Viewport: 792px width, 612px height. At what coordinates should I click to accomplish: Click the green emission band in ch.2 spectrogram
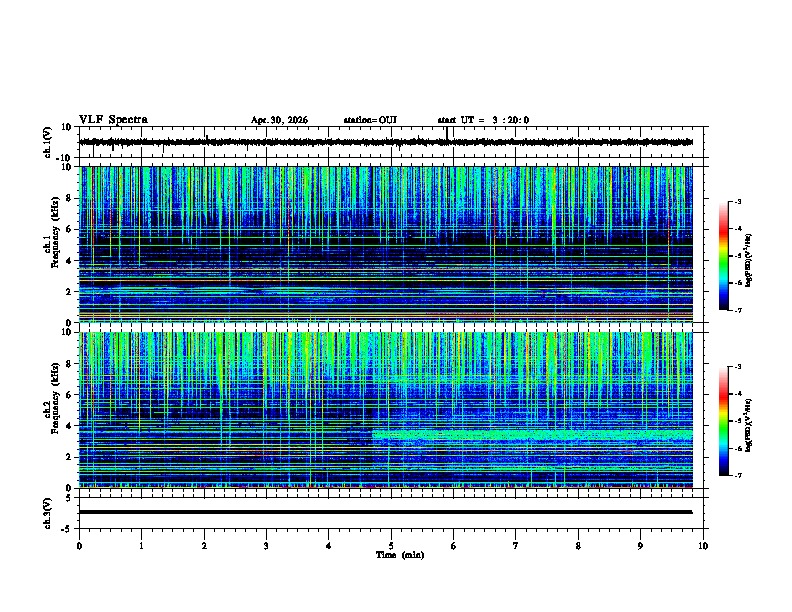(x=532, y=435)
